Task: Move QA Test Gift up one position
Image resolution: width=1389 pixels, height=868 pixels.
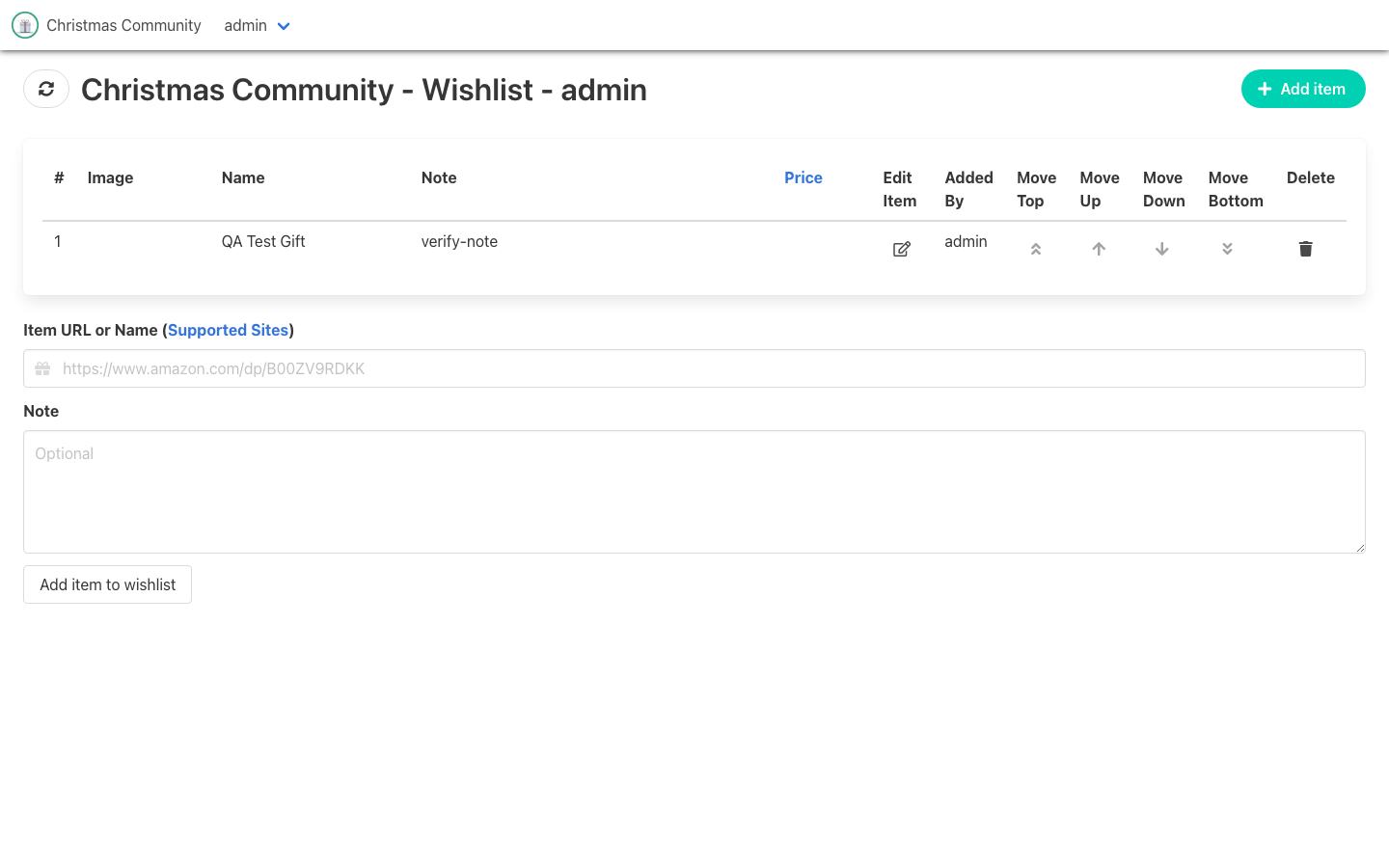Action: [x=1099, y=249]
